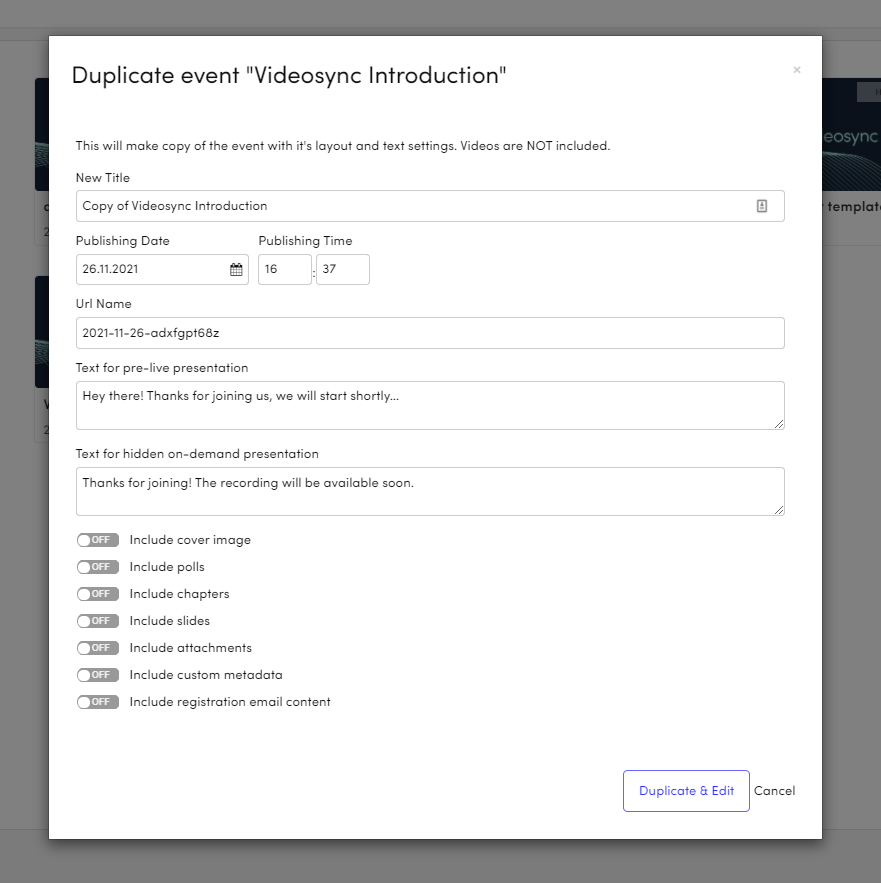Click the hidden on-demand presentation text area

click(x=400, y=491)
